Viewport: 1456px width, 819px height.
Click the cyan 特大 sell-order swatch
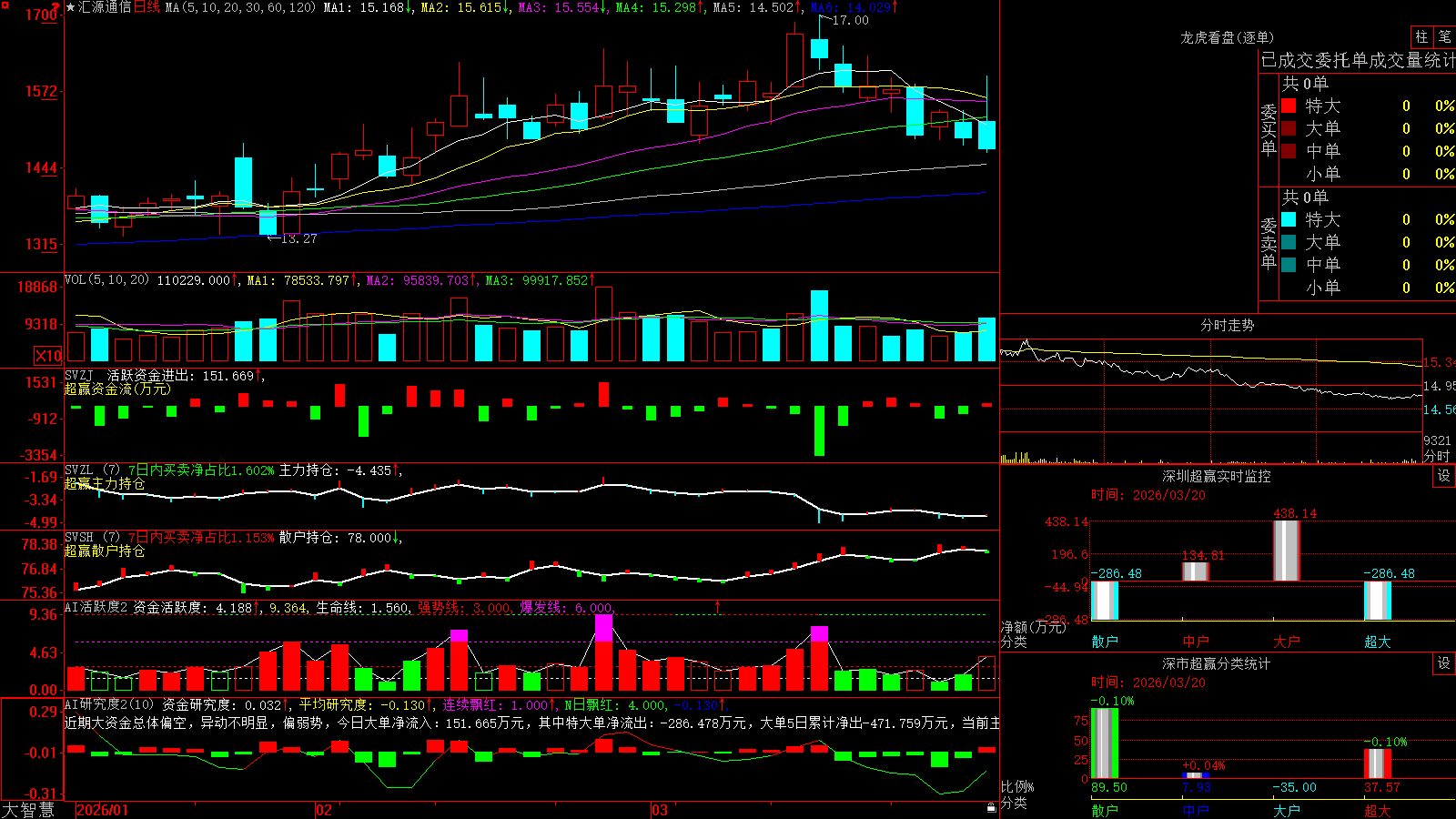pos(1289,219)
